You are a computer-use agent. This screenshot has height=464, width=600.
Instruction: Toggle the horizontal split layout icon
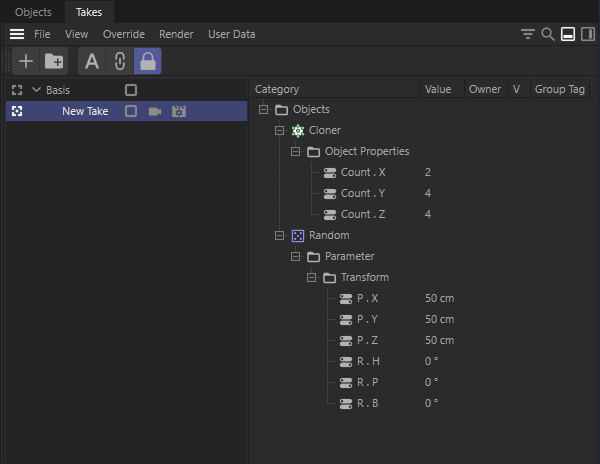click(567, 34)
